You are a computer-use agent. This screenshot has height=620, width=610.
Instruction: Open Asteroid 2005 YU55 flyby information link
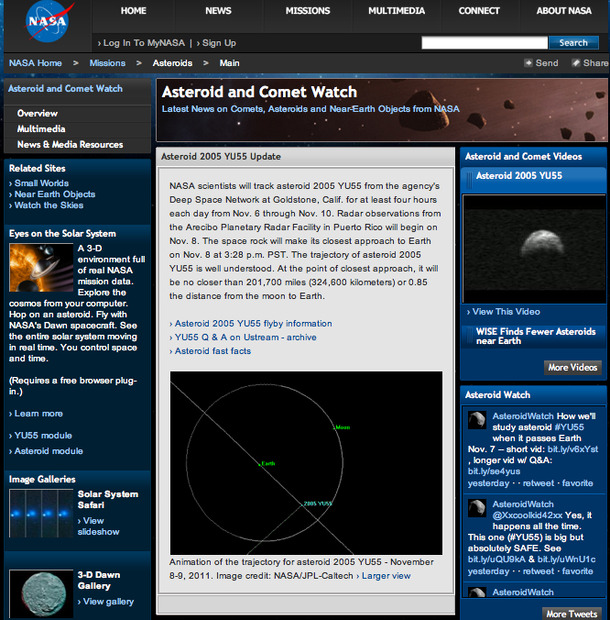(x=253, y=323)
